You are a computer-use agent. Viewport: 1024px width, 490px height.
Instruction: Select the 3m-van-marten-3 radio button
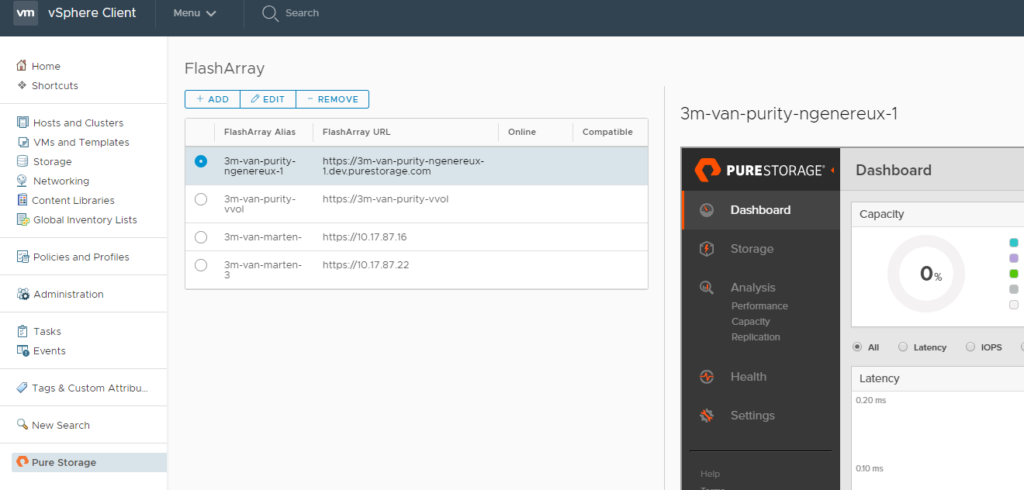tap(201, 265)
